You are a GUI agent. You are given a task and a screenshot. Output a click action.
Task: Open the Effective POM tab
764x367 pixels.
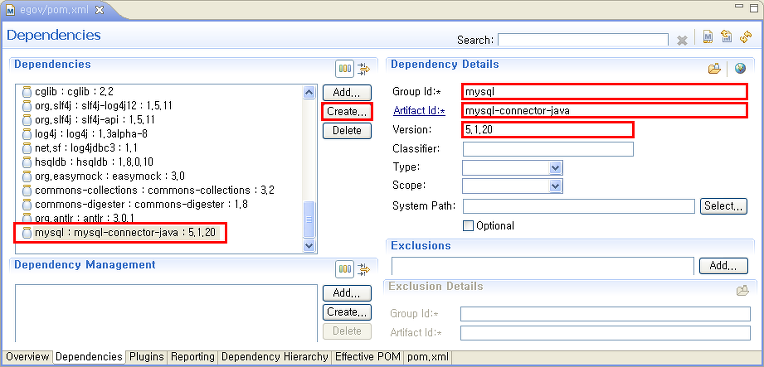pos(368,357)
